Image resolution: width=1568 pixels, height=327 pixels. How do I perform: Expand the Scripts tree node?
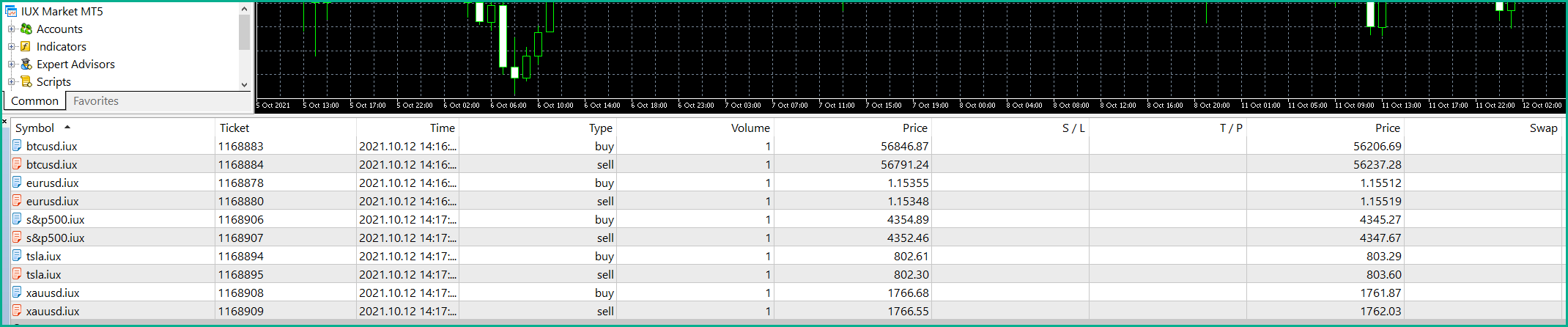coord(11,81)
